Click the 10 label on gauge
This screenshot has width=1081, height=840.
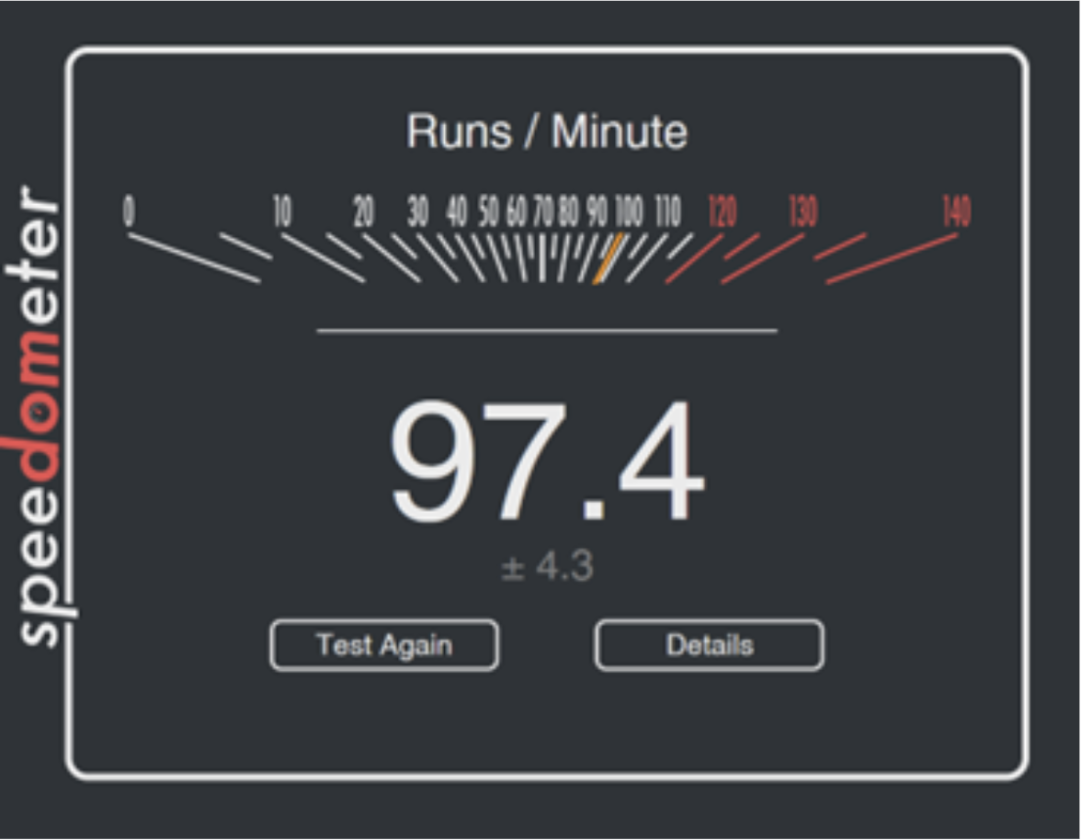click(282, 212)
